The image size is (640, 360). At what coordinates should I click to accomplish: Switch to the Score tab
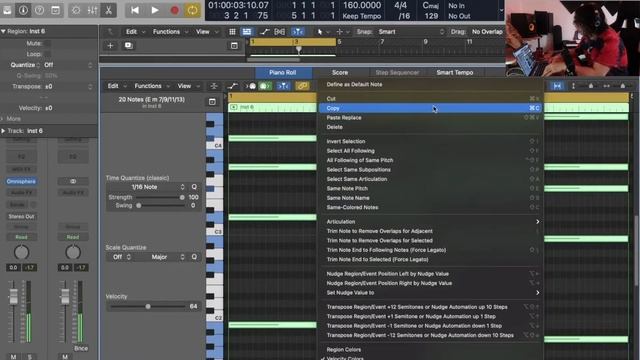coord(340,72)
